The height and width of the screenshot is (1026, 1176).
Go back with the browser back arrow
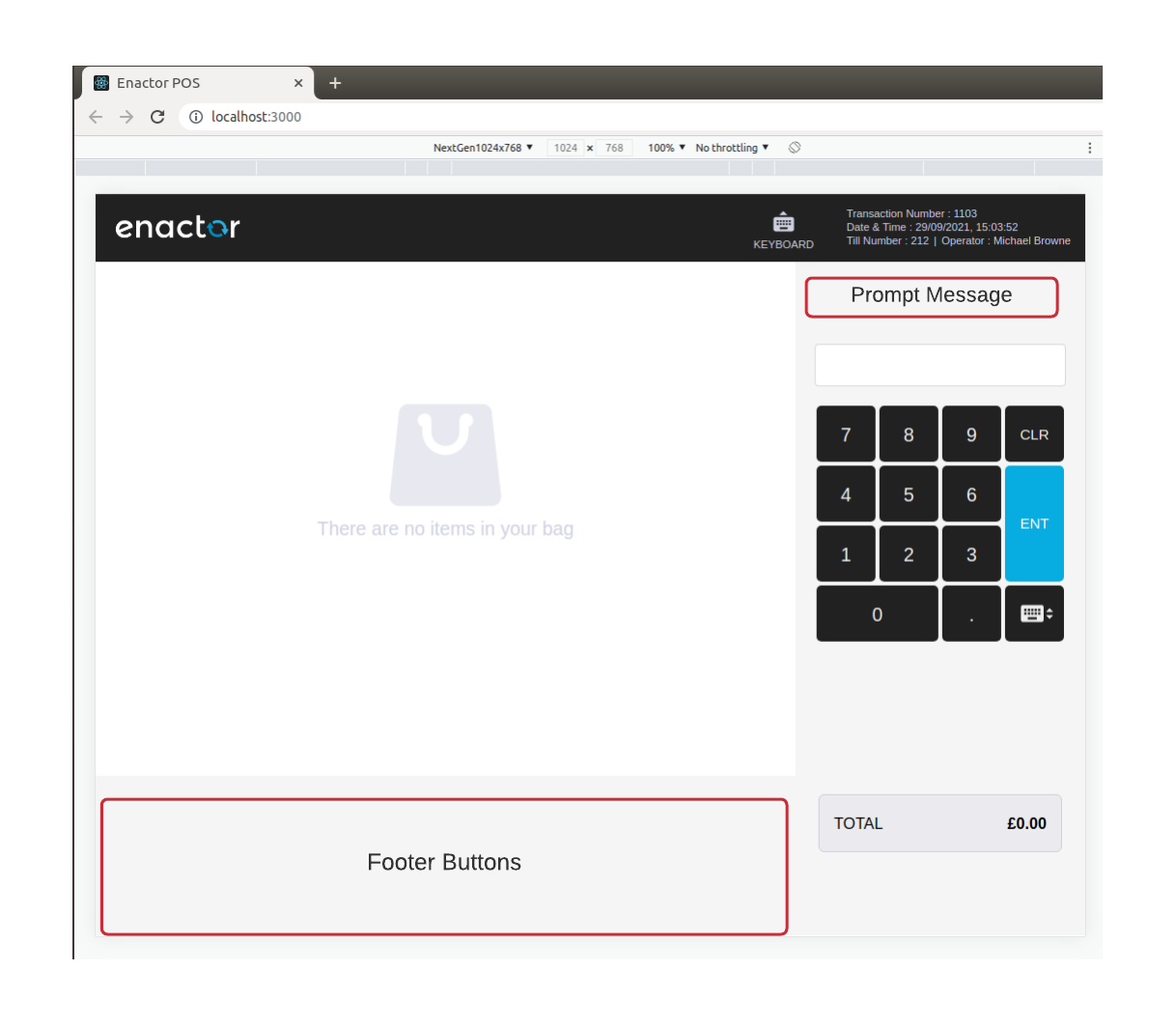pos(96,117)
